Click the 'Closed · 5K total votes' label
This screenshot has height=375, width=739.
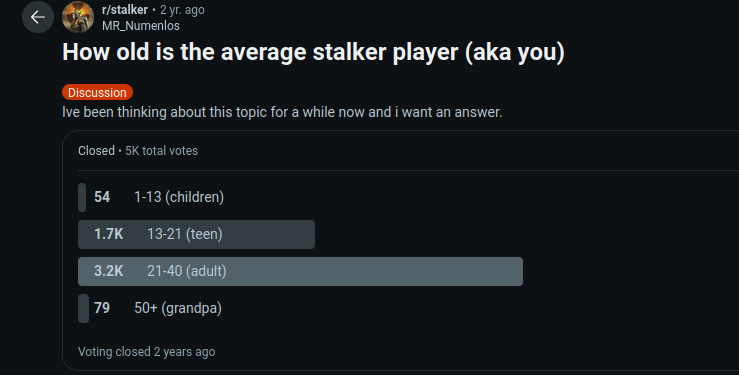(138, 151)
